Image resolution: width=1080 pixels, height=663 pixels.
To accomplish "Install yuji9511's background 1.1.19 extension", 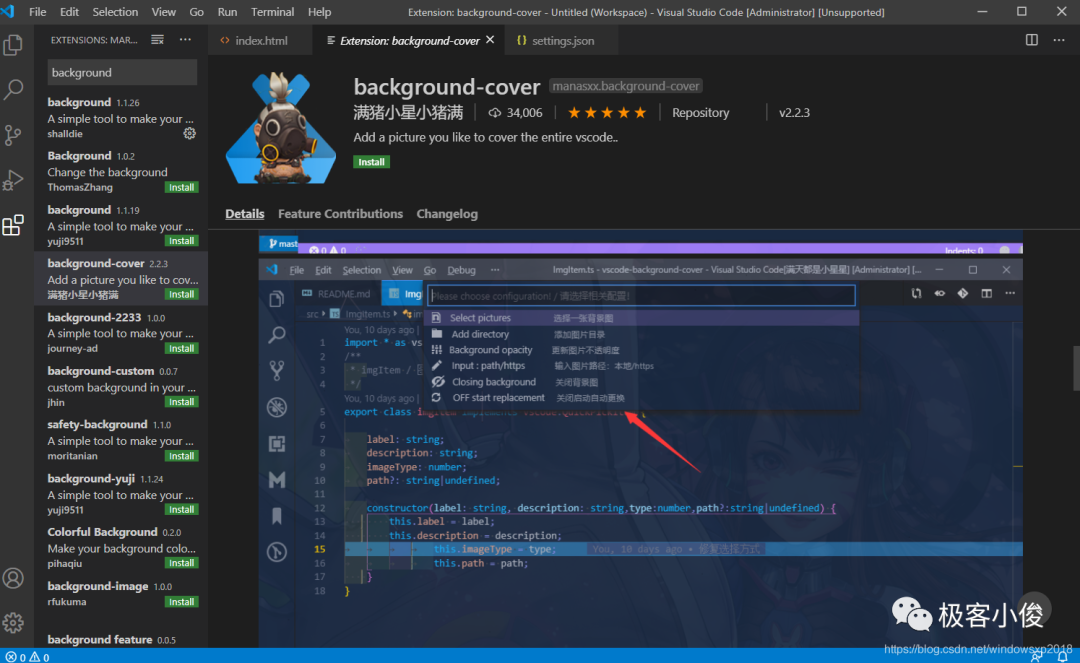I will click(x=182, y=241).
